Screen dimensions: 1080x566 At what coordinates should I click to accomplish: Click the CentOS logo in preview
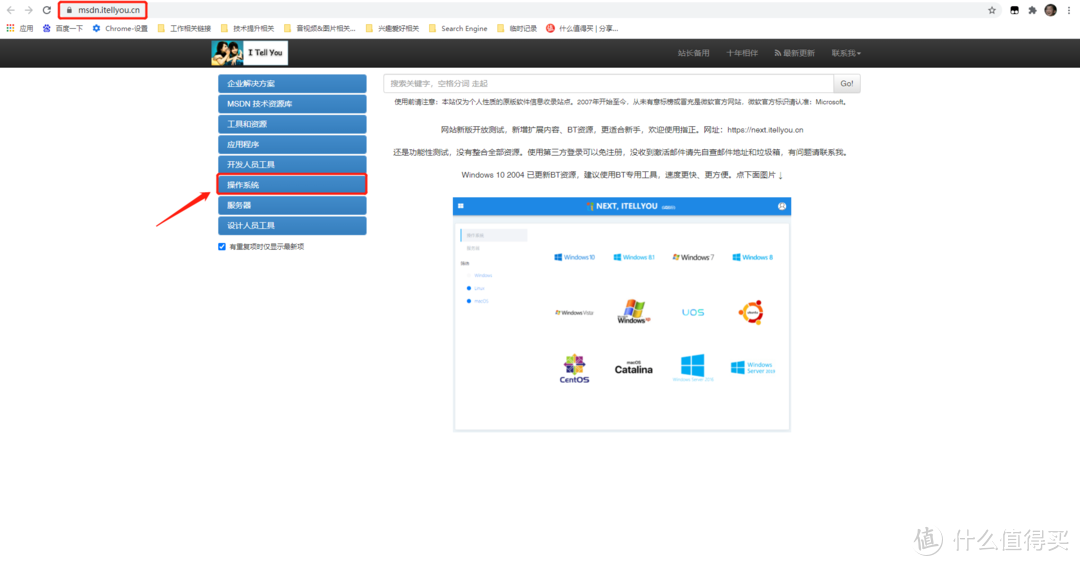click(x=574, y=369)
